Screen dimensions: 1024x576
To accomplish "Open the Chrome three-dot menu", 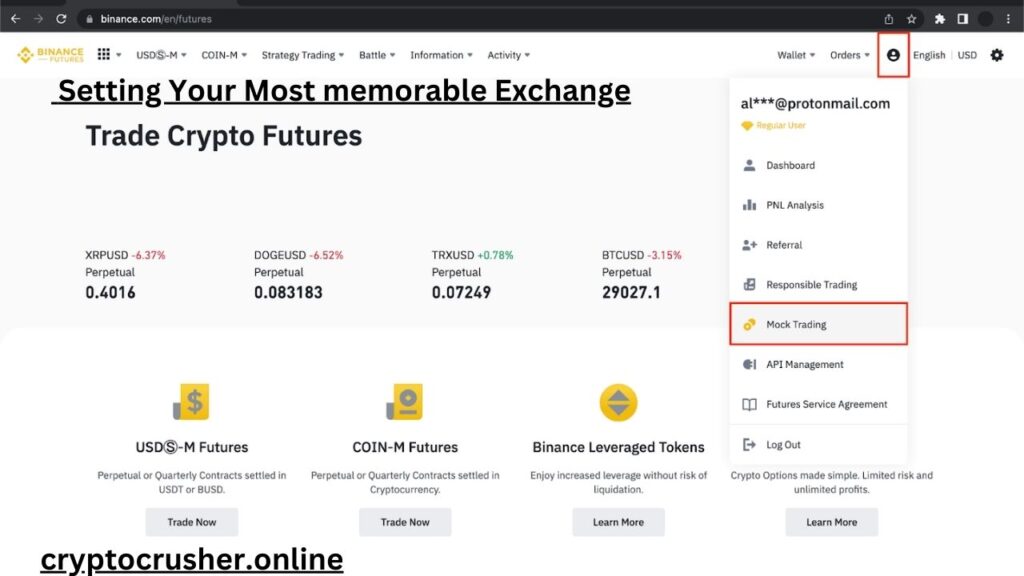I will coord(1009,19).
